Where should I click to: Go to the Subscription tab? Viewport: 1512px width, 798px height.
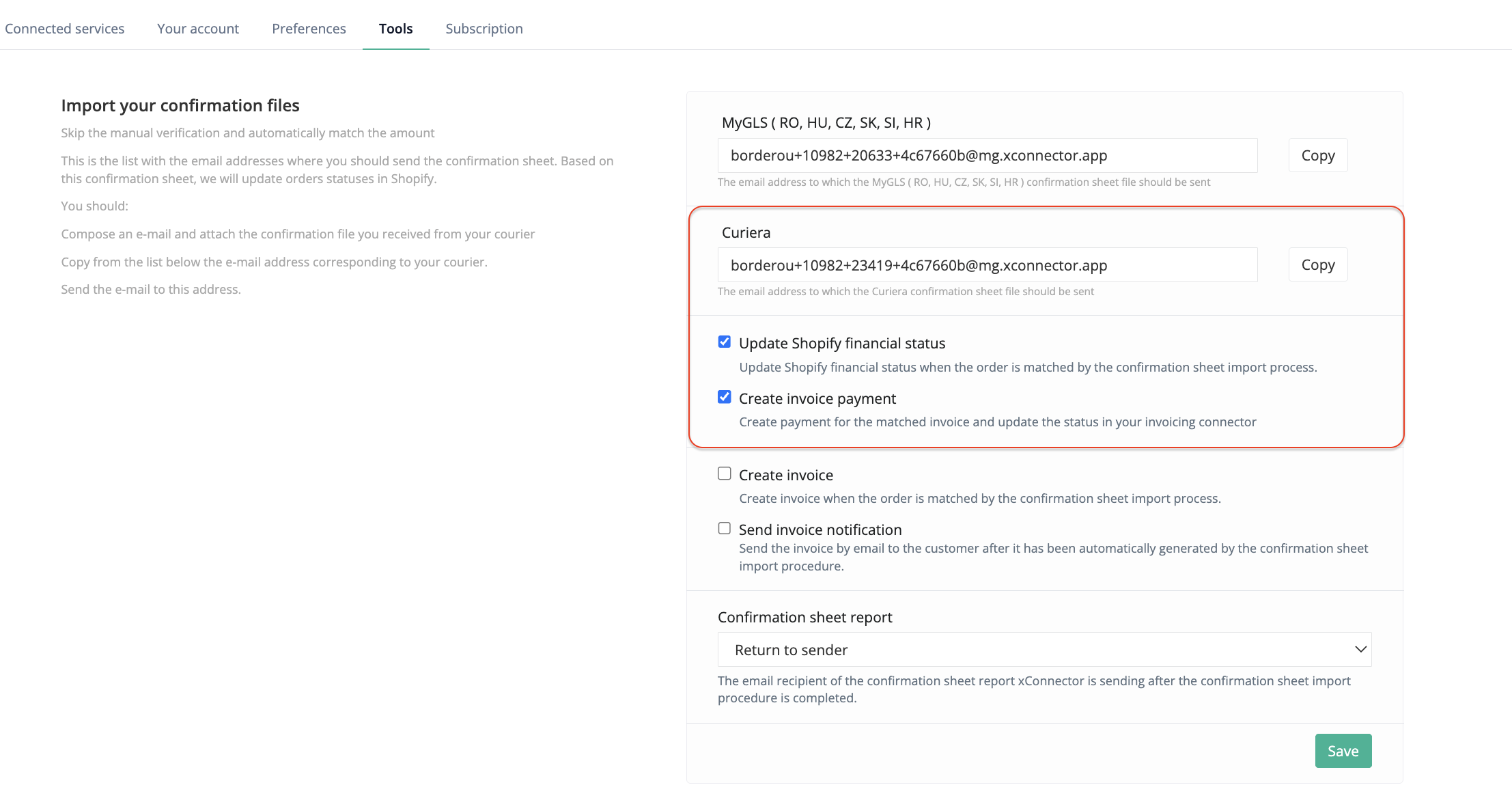pyautogui.click(x=484, y=29)
